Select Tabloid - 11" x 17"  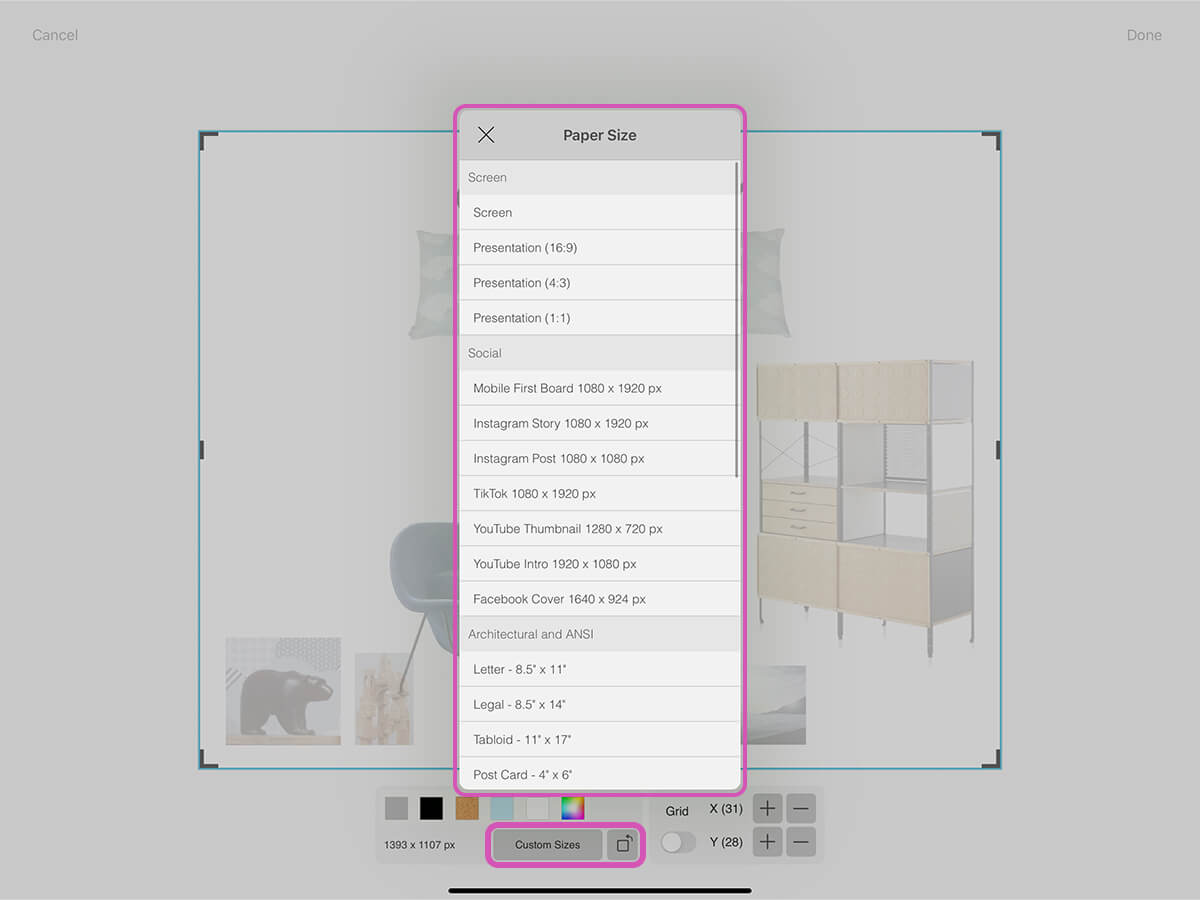(598, 739)
